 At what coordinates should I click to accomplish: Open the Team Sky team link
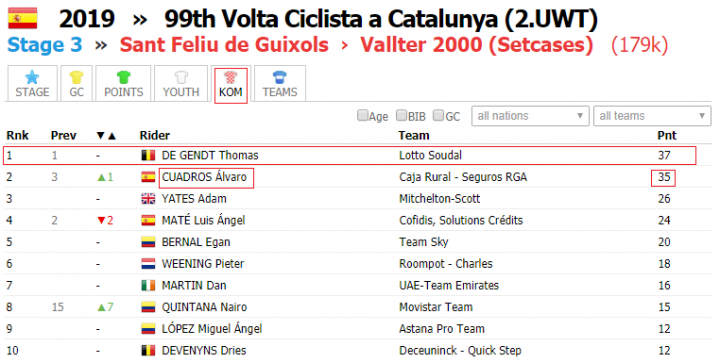pyautogui.click(x=423, y=242)
